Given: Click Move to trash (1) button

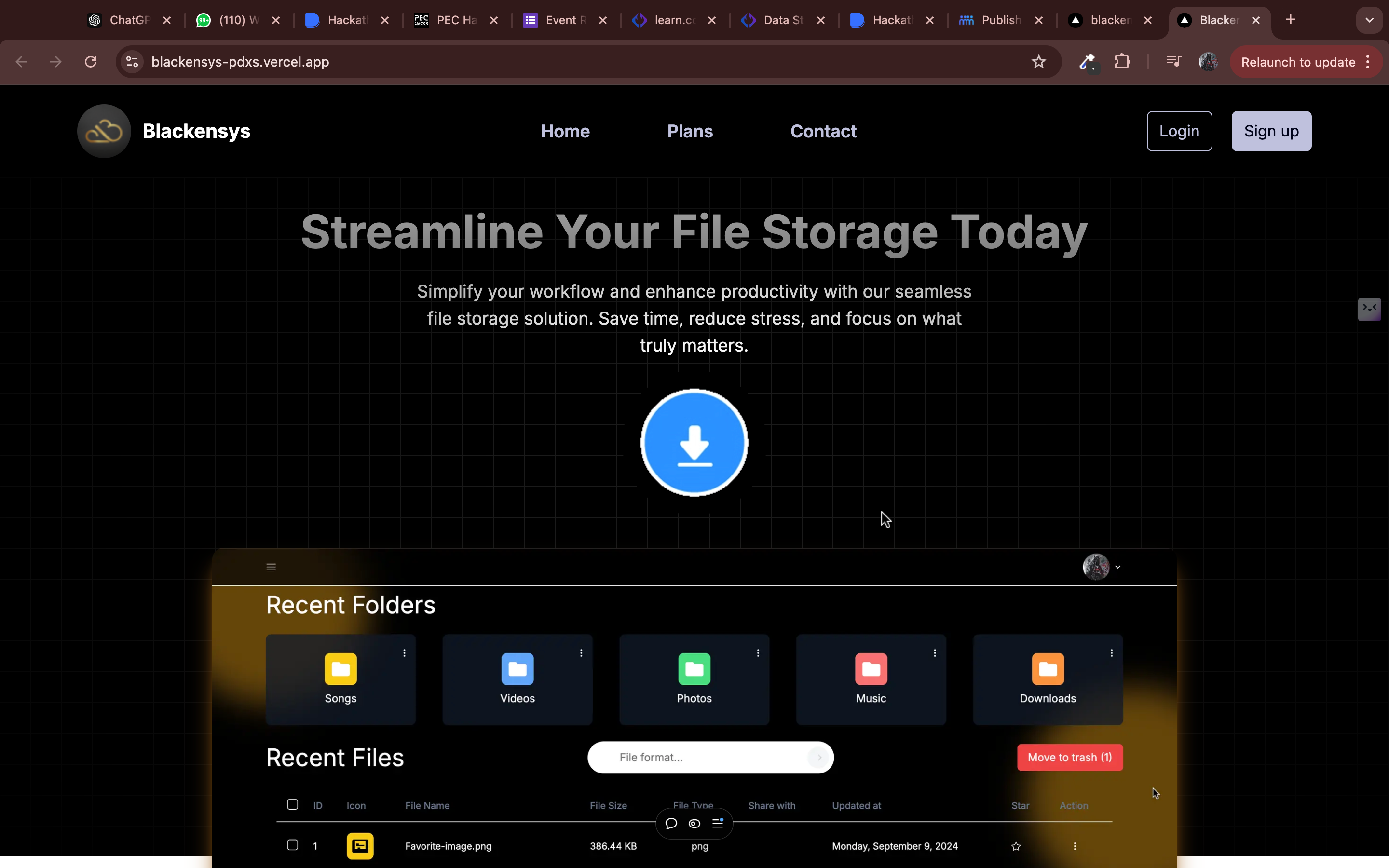Looking at the screenshot, I should pos(1070,758).
